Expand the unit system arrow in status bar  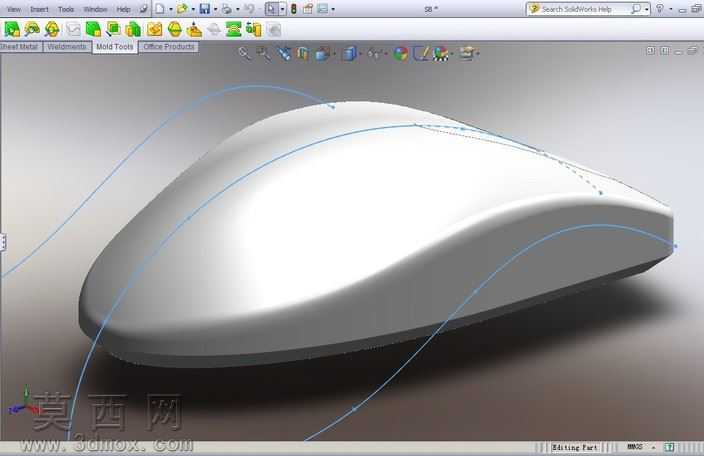click(654, 447)
